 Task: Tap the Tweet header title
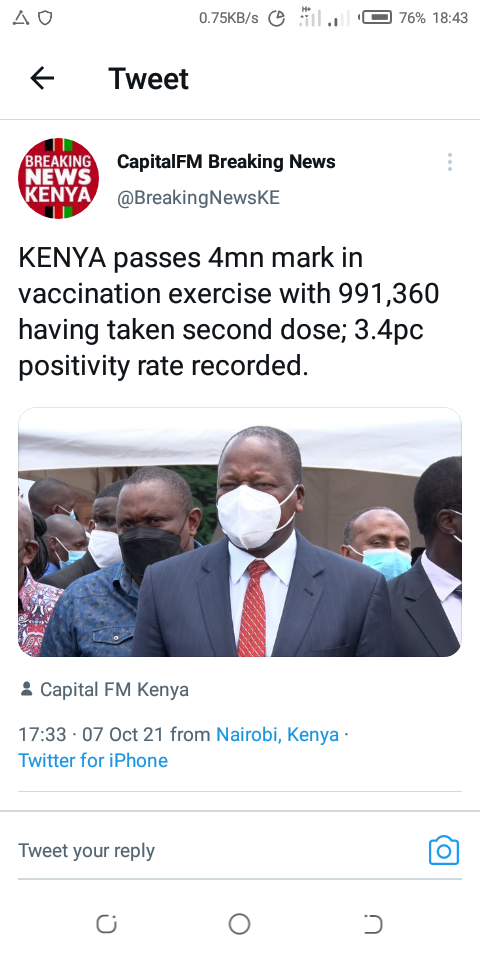pyautogui.click(x=149, y=78)
